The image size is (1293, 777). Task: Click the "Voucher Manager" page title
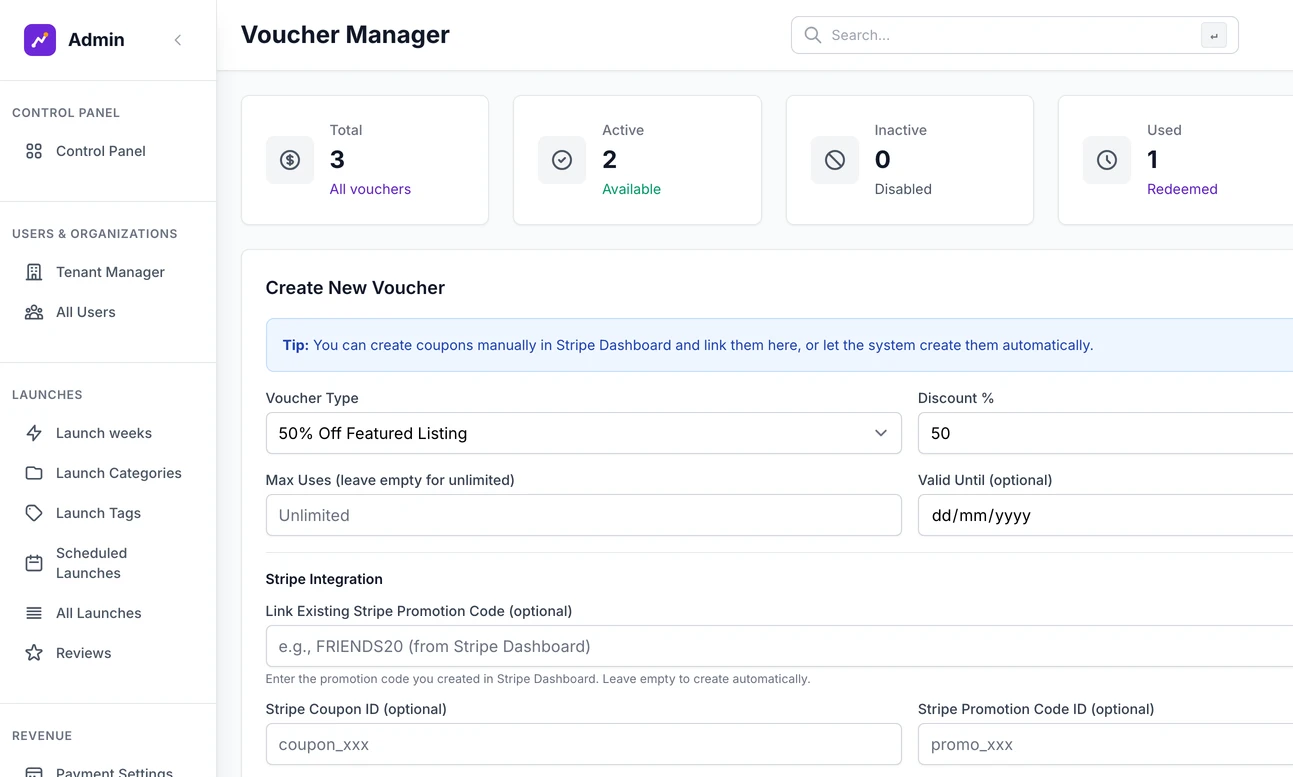tap(345, 35)
